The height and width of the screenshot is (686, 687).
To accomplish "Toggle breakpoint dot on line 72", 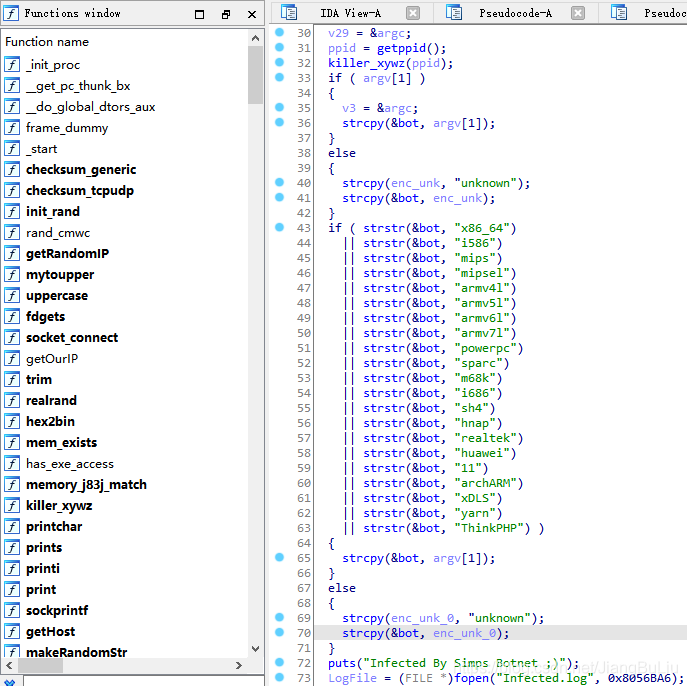I will 280,662.
